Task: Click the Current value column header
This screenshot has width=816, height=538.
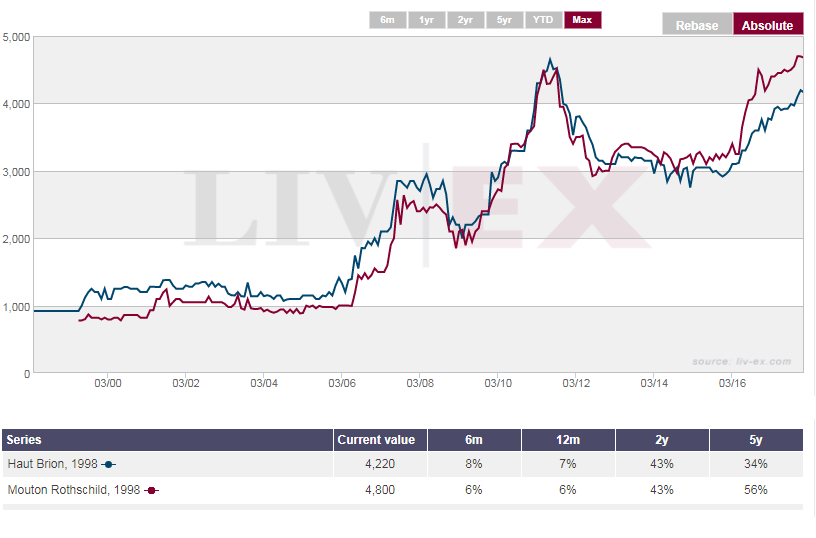Action: [x=380, y=440]
